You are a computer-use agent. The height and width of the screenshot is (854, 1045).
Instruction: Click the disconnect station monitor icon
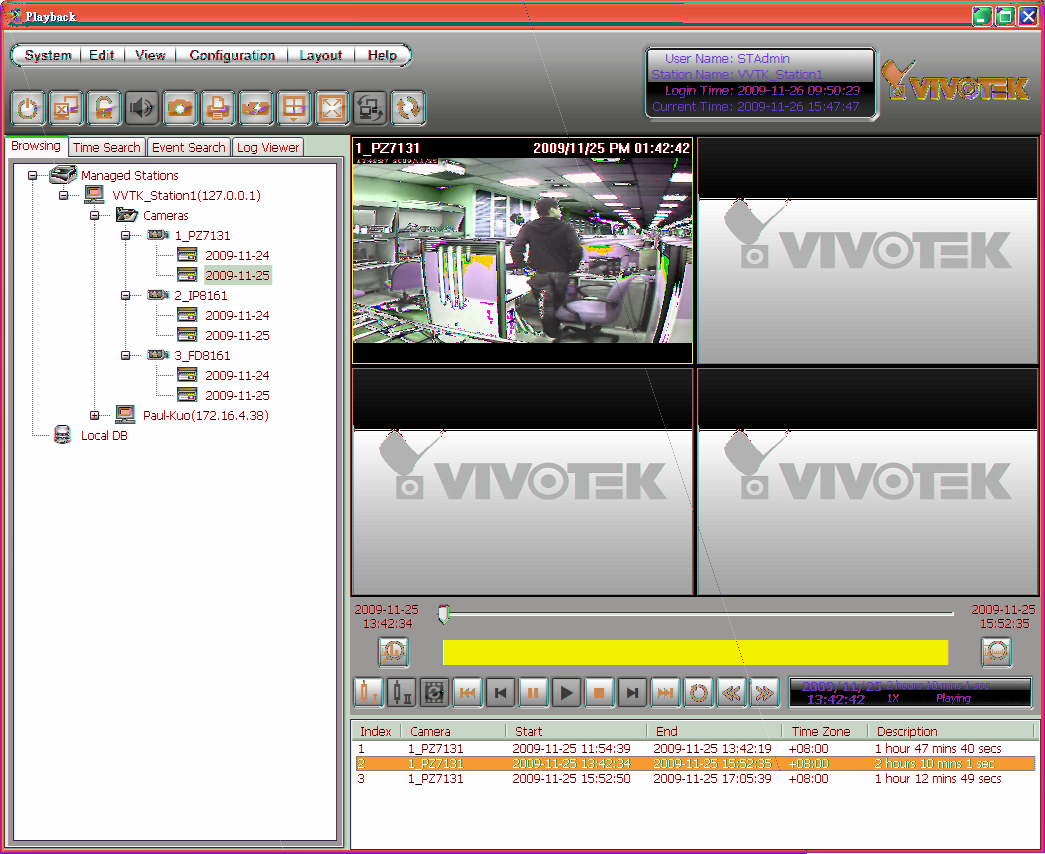(65, 108)
